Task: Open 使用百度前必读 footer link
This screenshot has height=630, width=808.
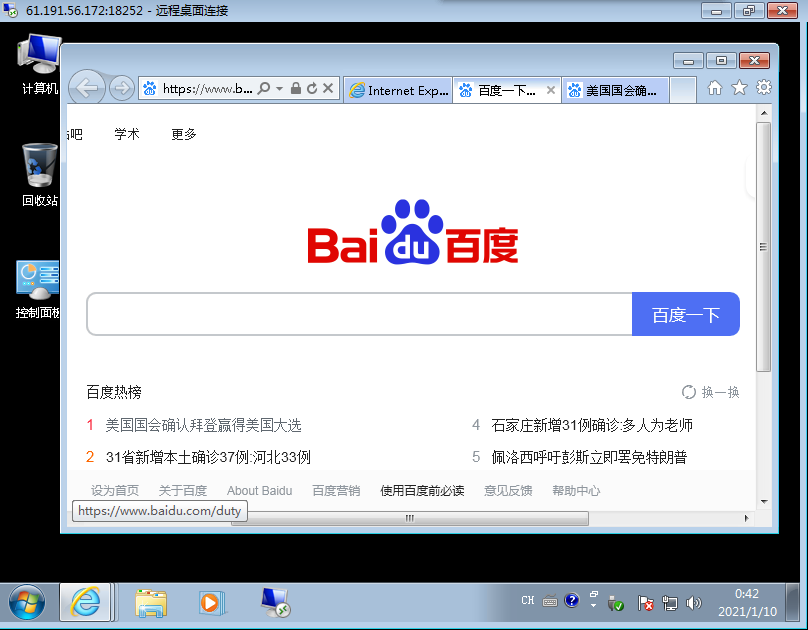Action: click(423, 491)
